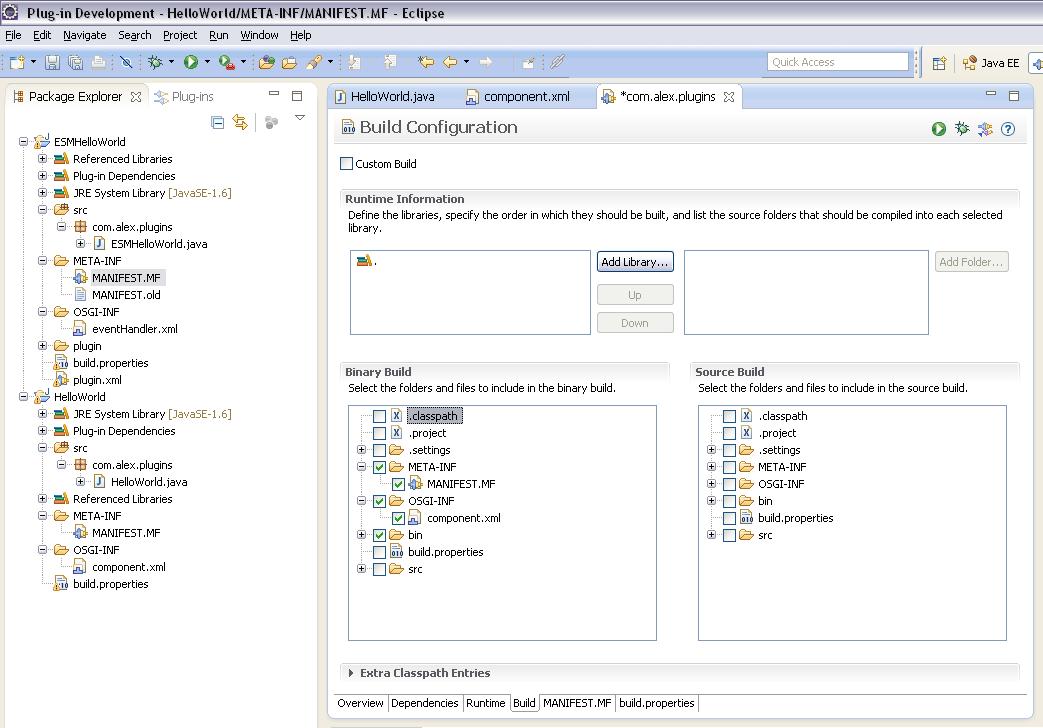Open the Run button dropdown arrow in main toolbar
The width and height of the screenshot is (1043, 728).
click(207, 62)
